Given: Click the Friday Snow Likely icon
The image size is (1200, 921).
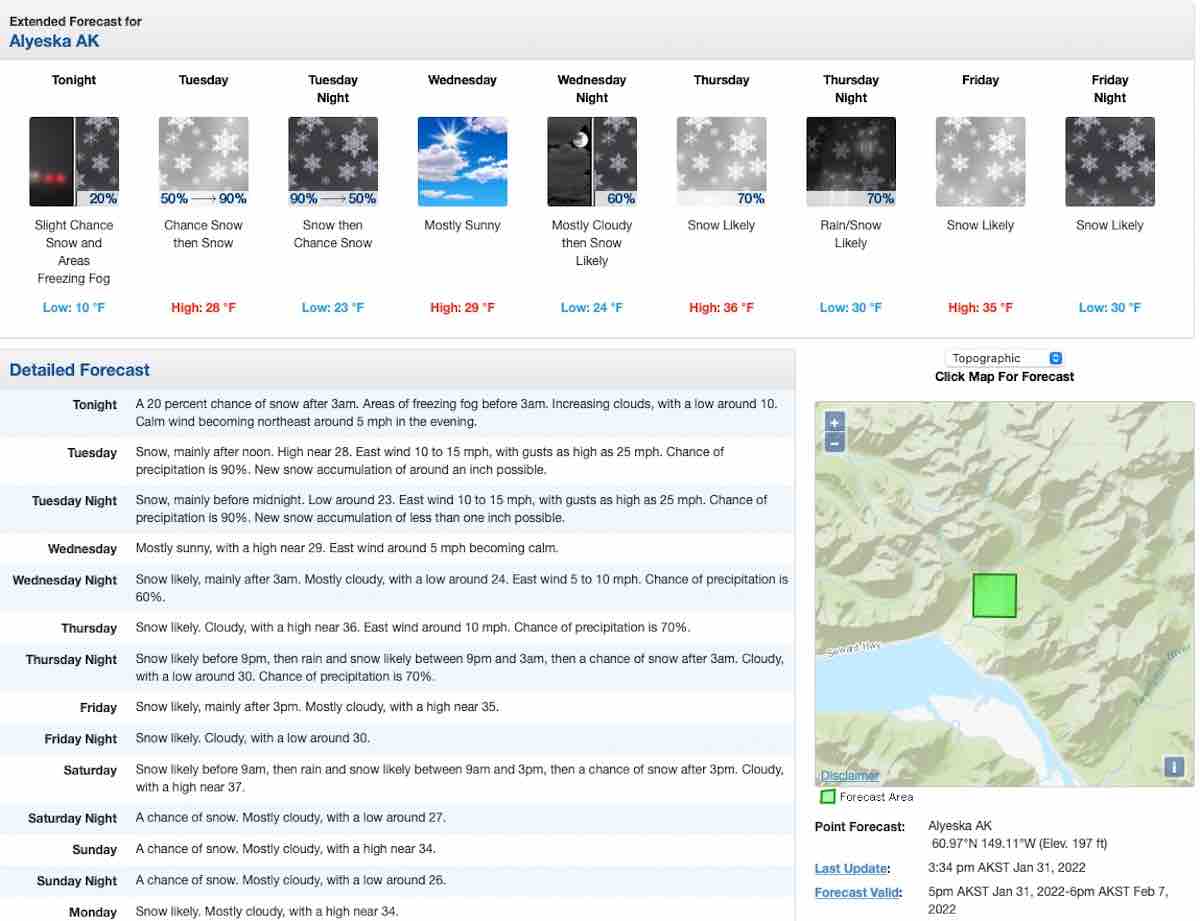Looking at the screenshot, I should point(981,162).
